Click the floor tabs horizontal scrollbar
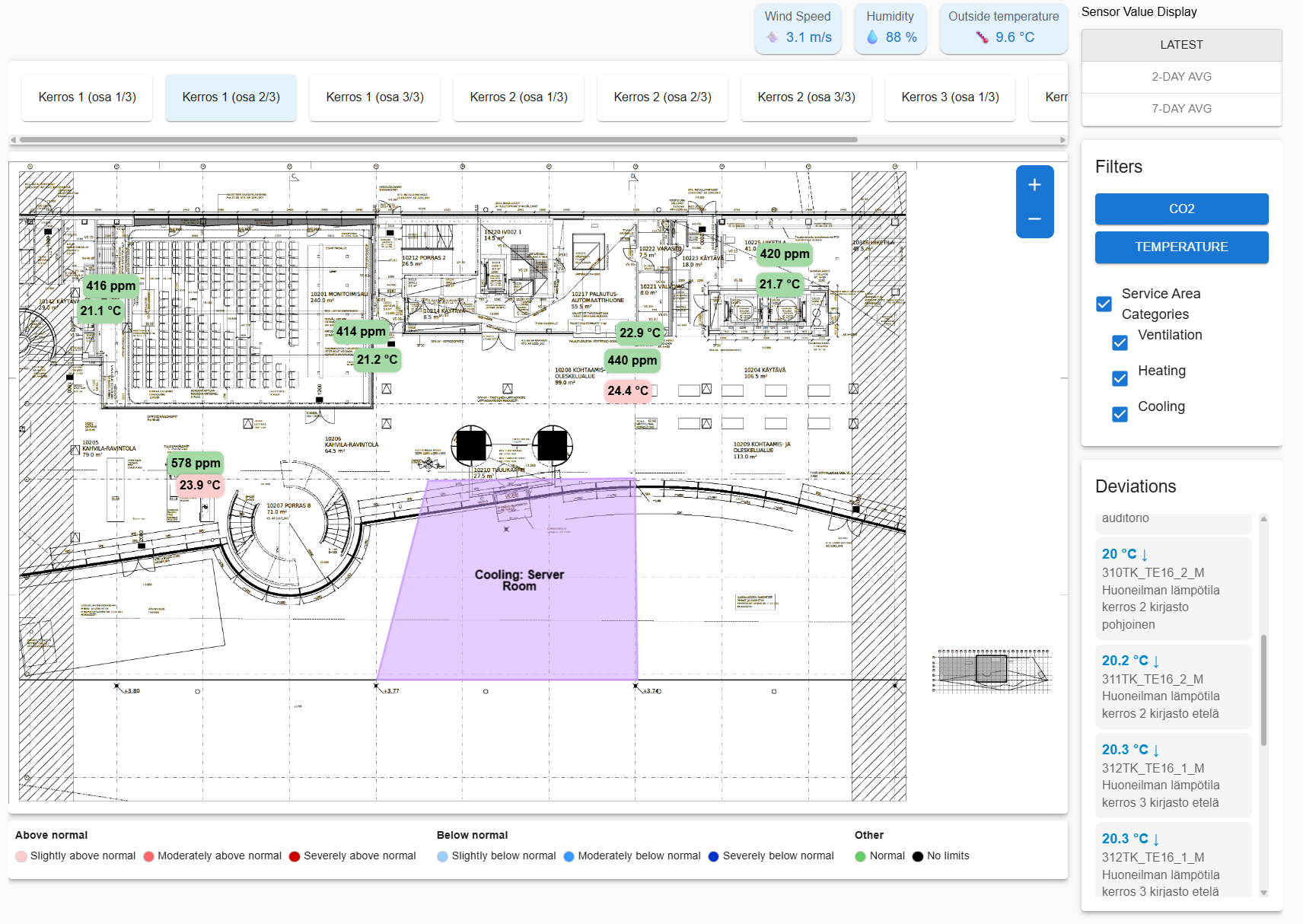 point(438,140)
